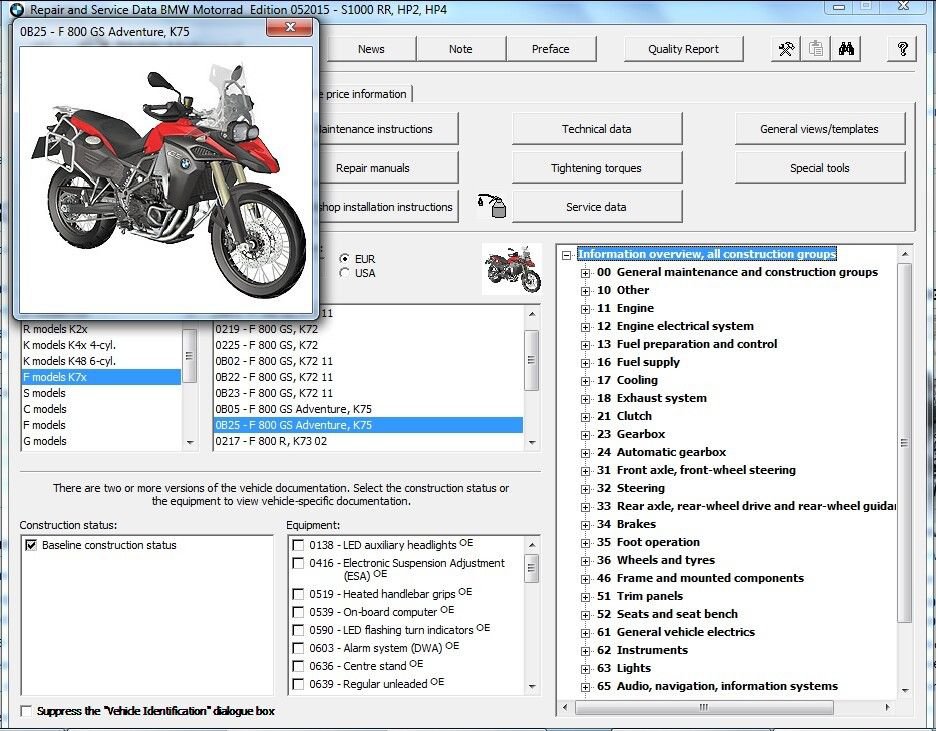Expand 36 Wheels and tyres
Screen dimensions: 936x731
click(x=586, y=560)
